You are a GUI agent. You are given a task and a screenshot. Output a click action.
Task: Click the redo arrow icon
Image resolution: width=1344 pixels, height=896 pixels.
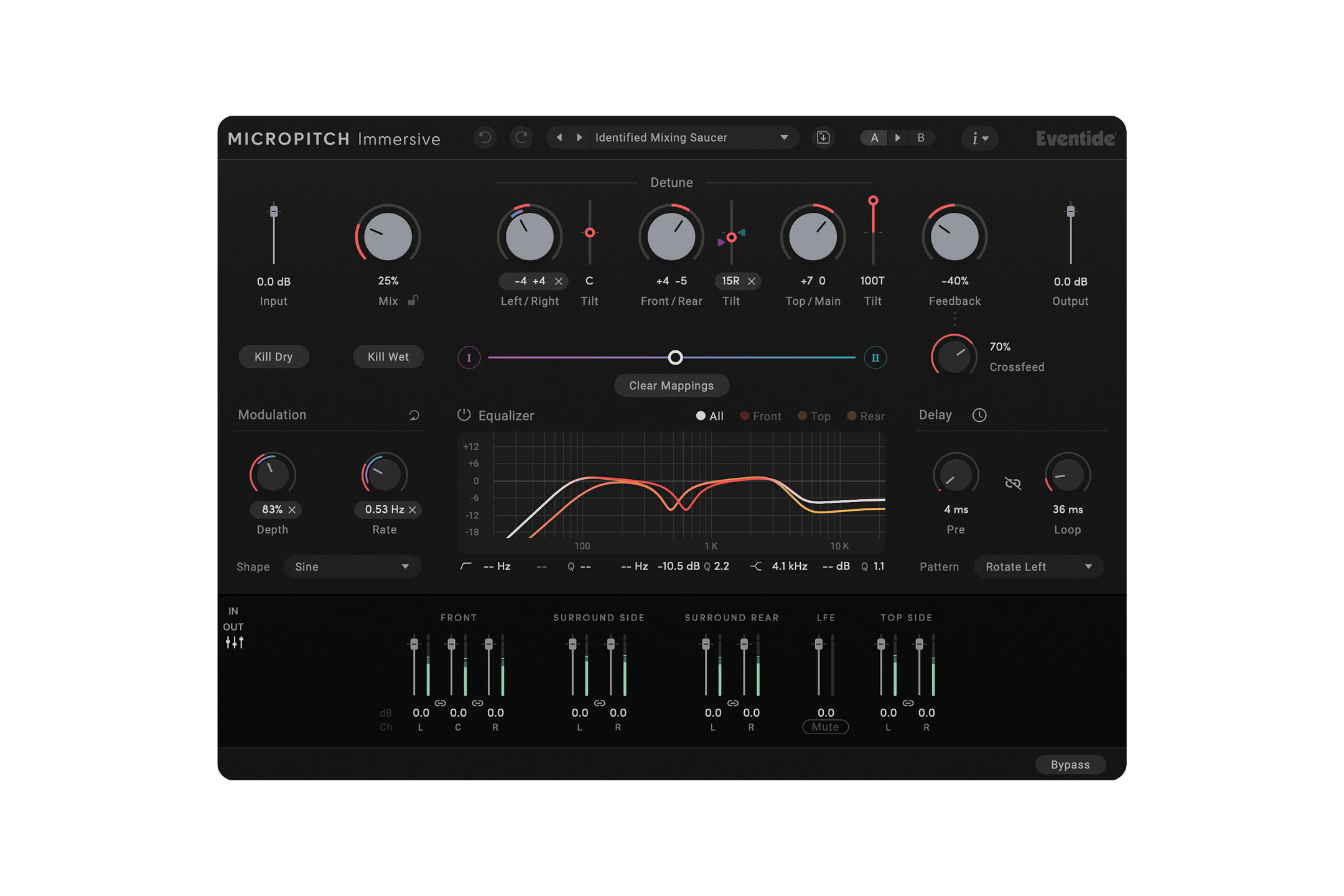(521, 138)
